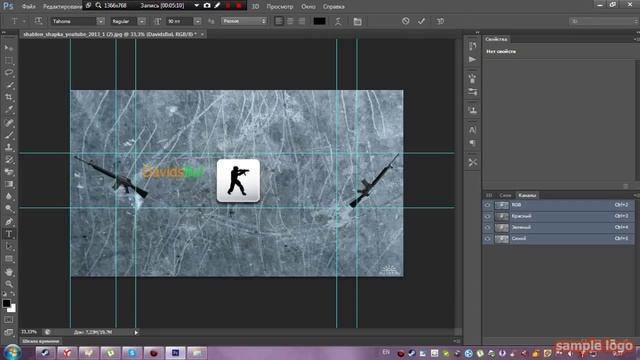The height and width of the screenshot is (360, 640).
Task: Open the Actions panel play icon
Action: (473, 60)
